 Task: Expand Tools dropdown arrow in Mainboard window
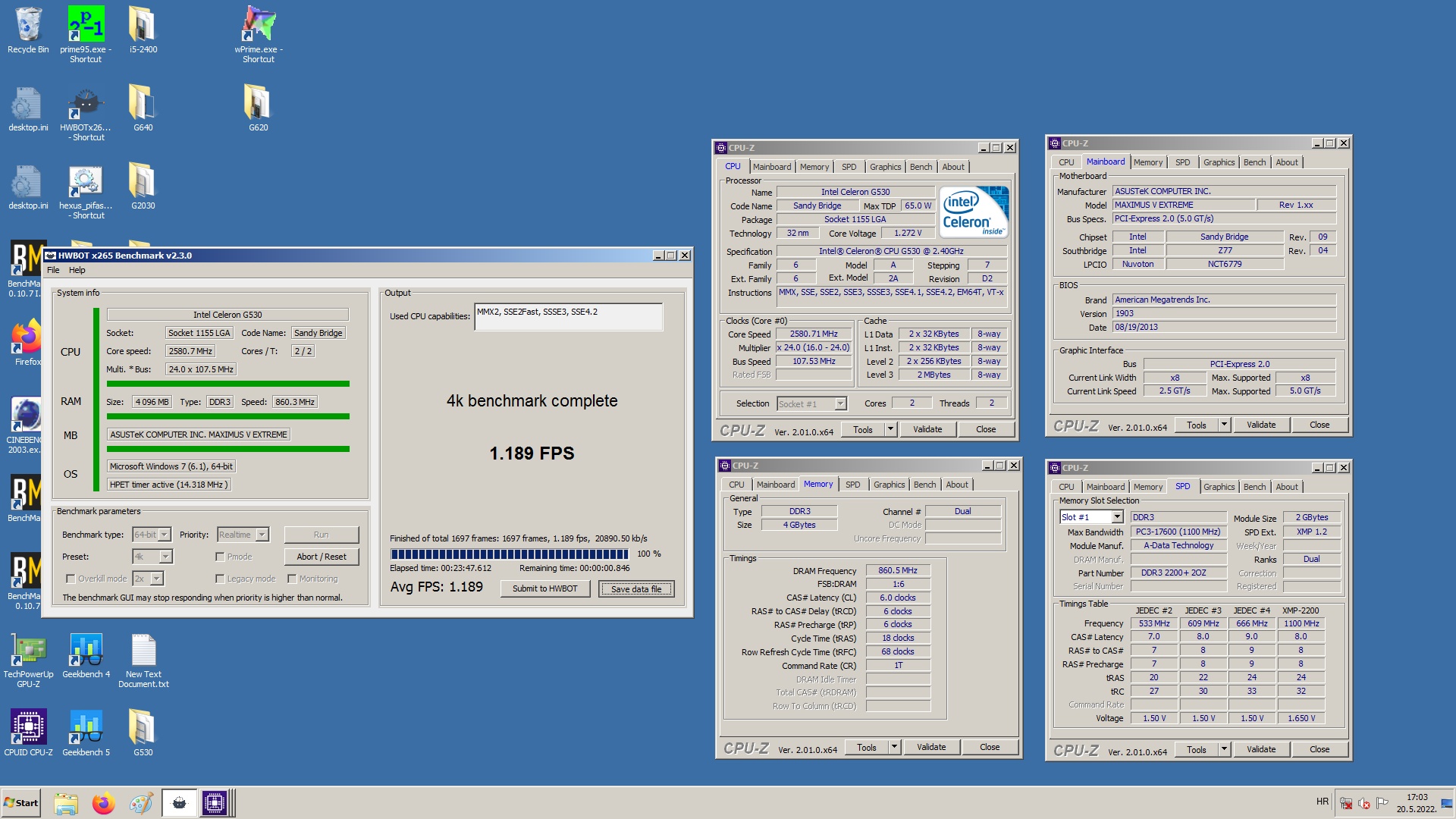pos(1224,425)
